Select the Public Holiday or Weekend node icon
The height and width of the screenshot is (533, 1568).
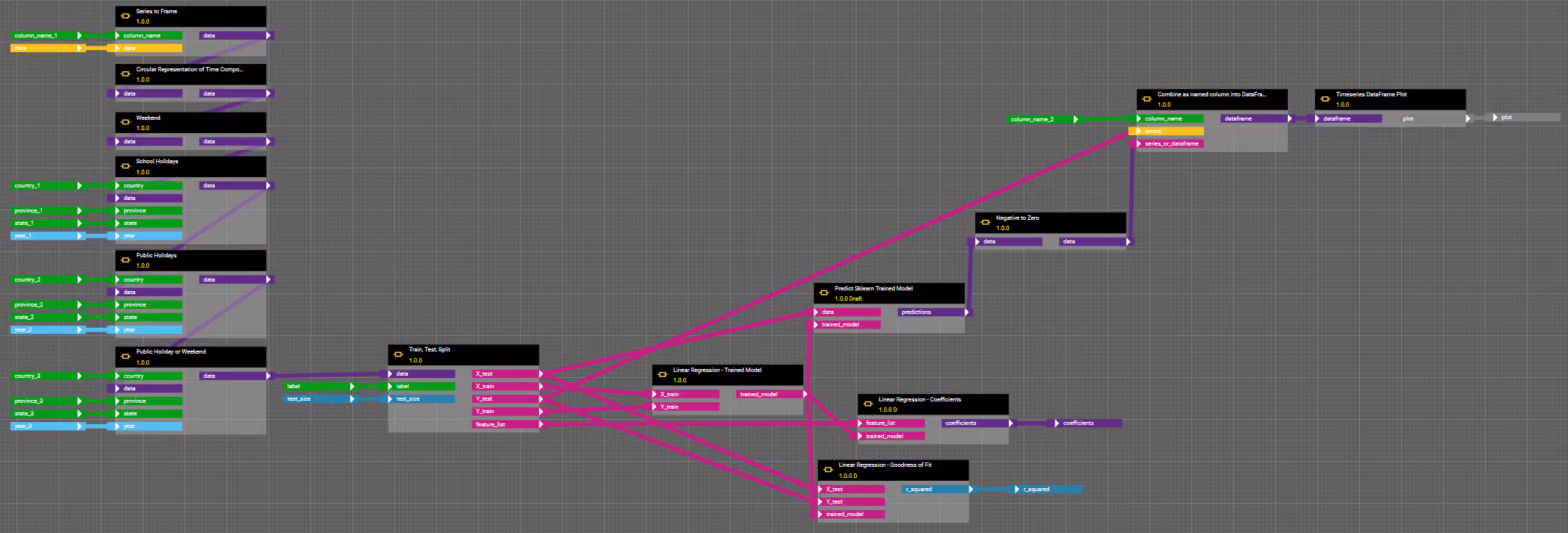click(126, 357)
